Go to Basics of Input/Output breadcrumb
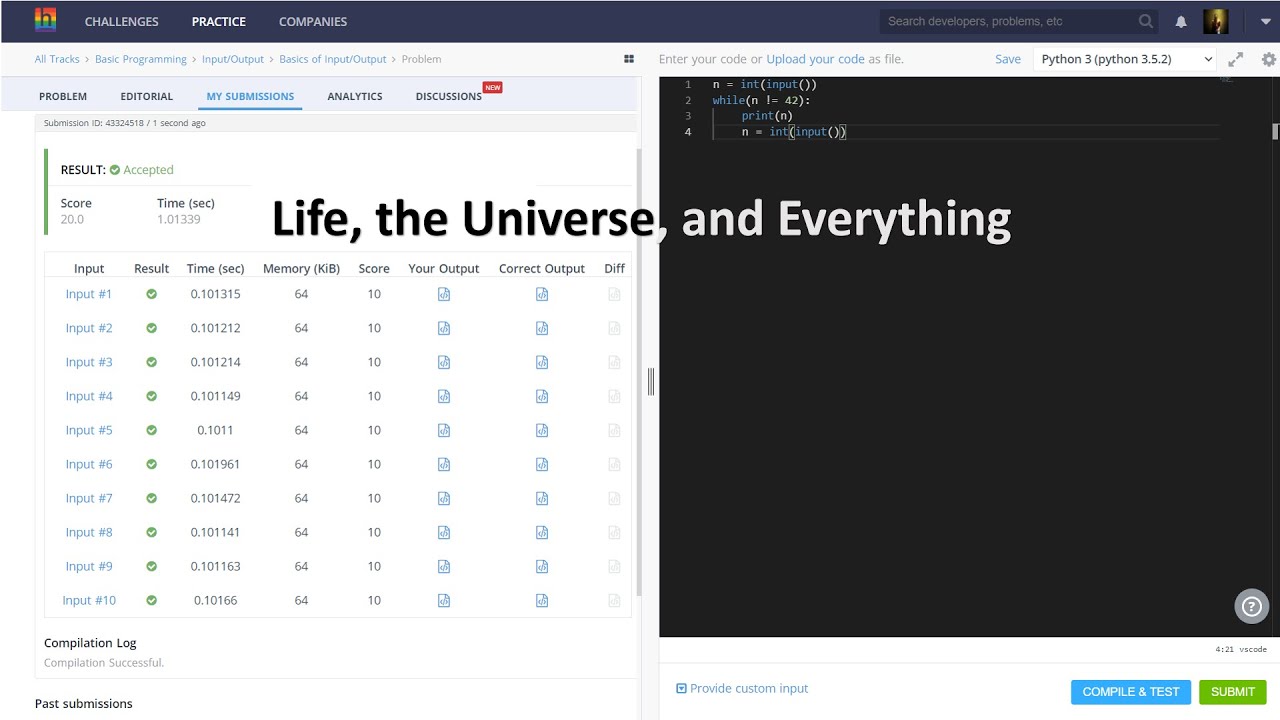 point(333,59)
